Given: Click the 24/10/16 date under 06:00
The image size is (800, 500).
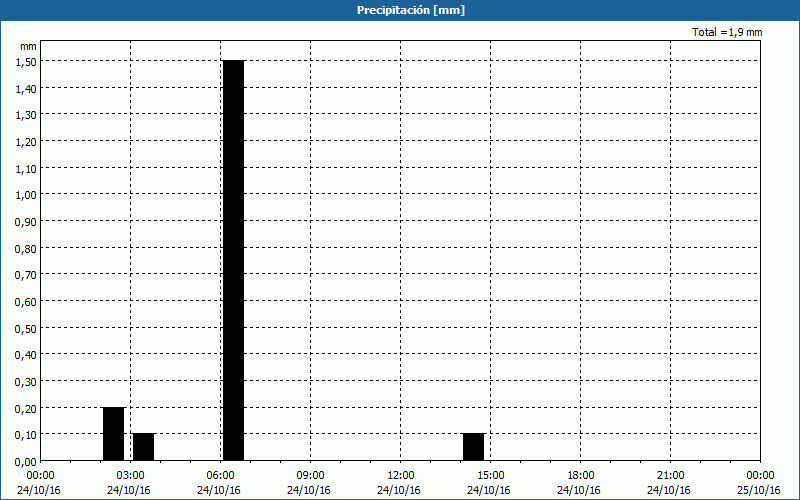Looking at the screenshot, I should [x=219, y=490].
